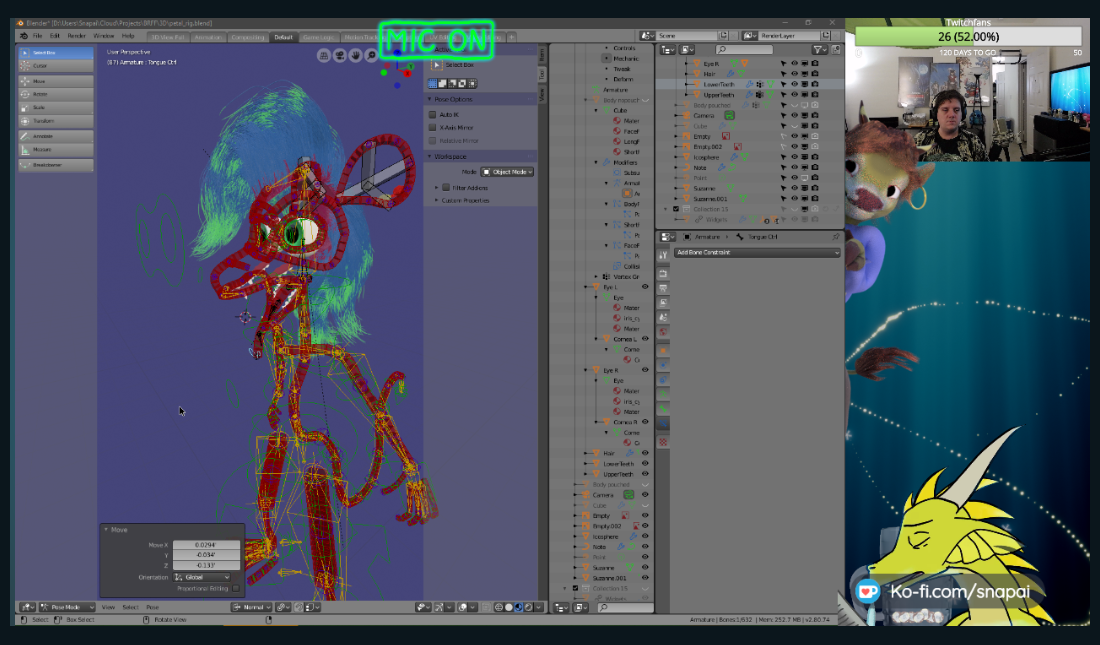This screenshot has width=1100, height=645.
Task: Open the Orientation Global dropdown
Action: click(x=203, y=577)
